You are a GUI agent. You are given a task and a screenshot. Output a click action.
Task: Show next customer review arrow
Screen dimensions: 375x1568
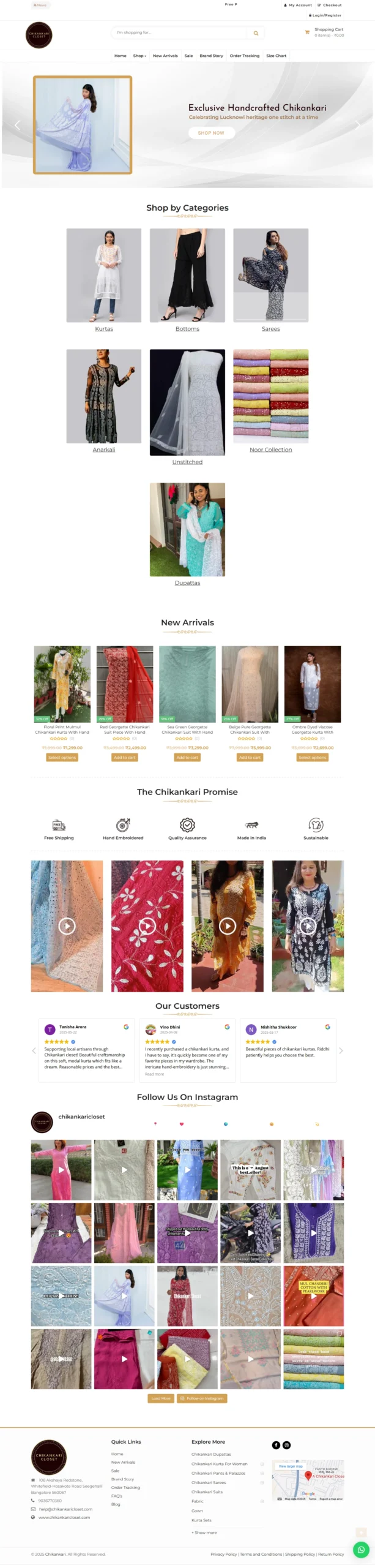click(341, 1050)
